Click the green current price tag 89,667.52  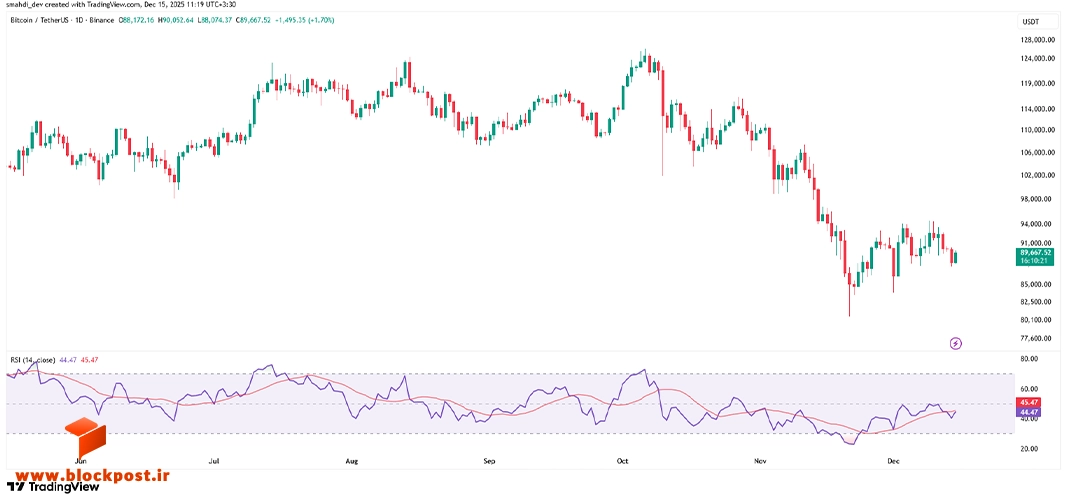[1035, 256]
